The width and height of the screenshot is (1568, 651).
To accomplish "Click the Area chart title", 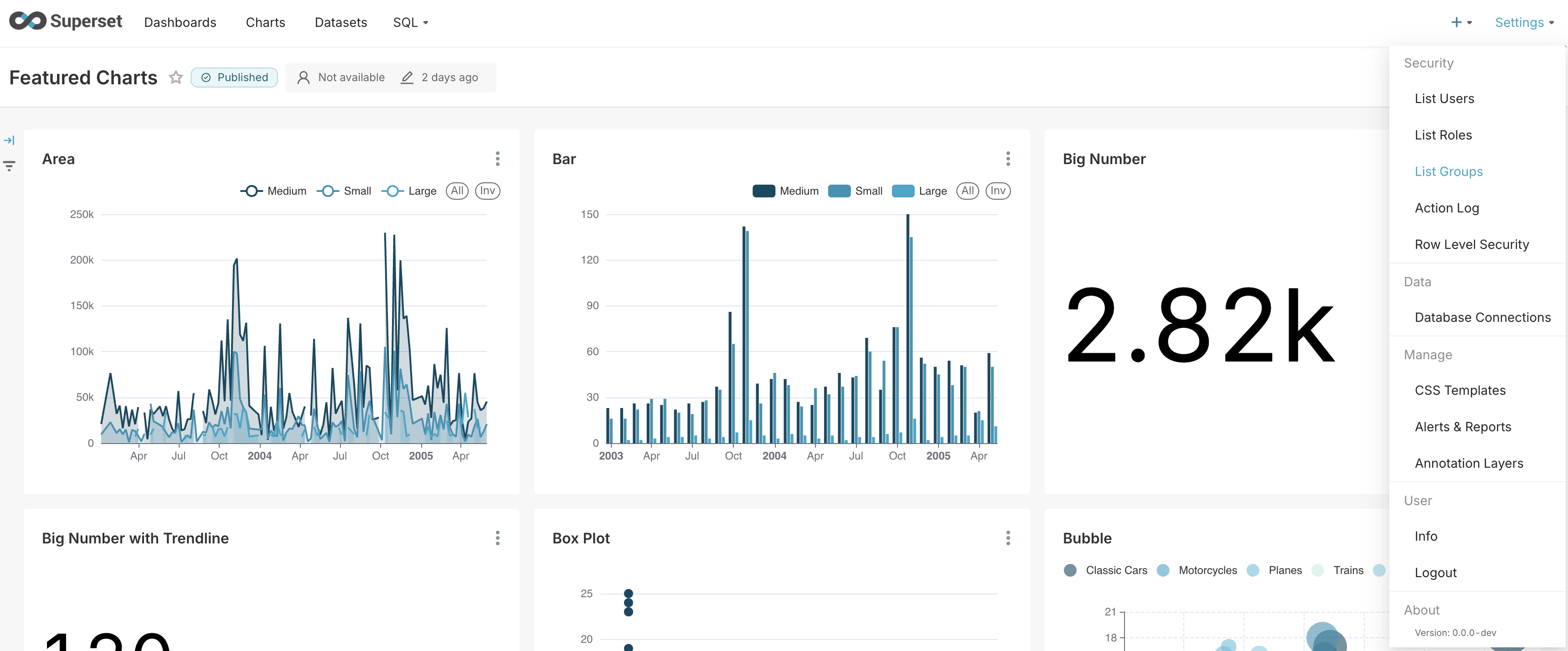I will point(58,159).
